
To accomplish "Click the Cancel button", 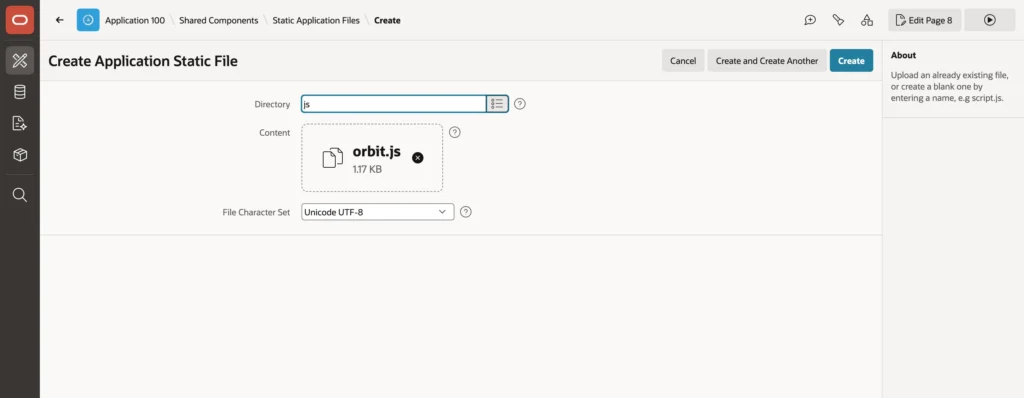I will coord(683,61).
